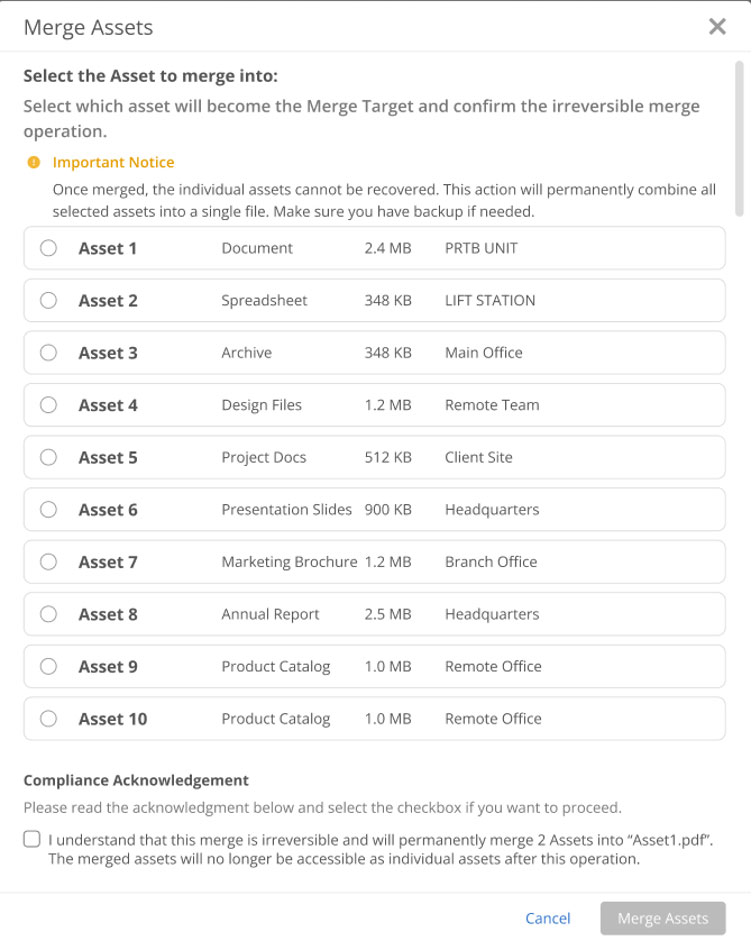Select Asset 8 Annual Report radio button
The image size is (752, 941).
[x=49, y=614]
